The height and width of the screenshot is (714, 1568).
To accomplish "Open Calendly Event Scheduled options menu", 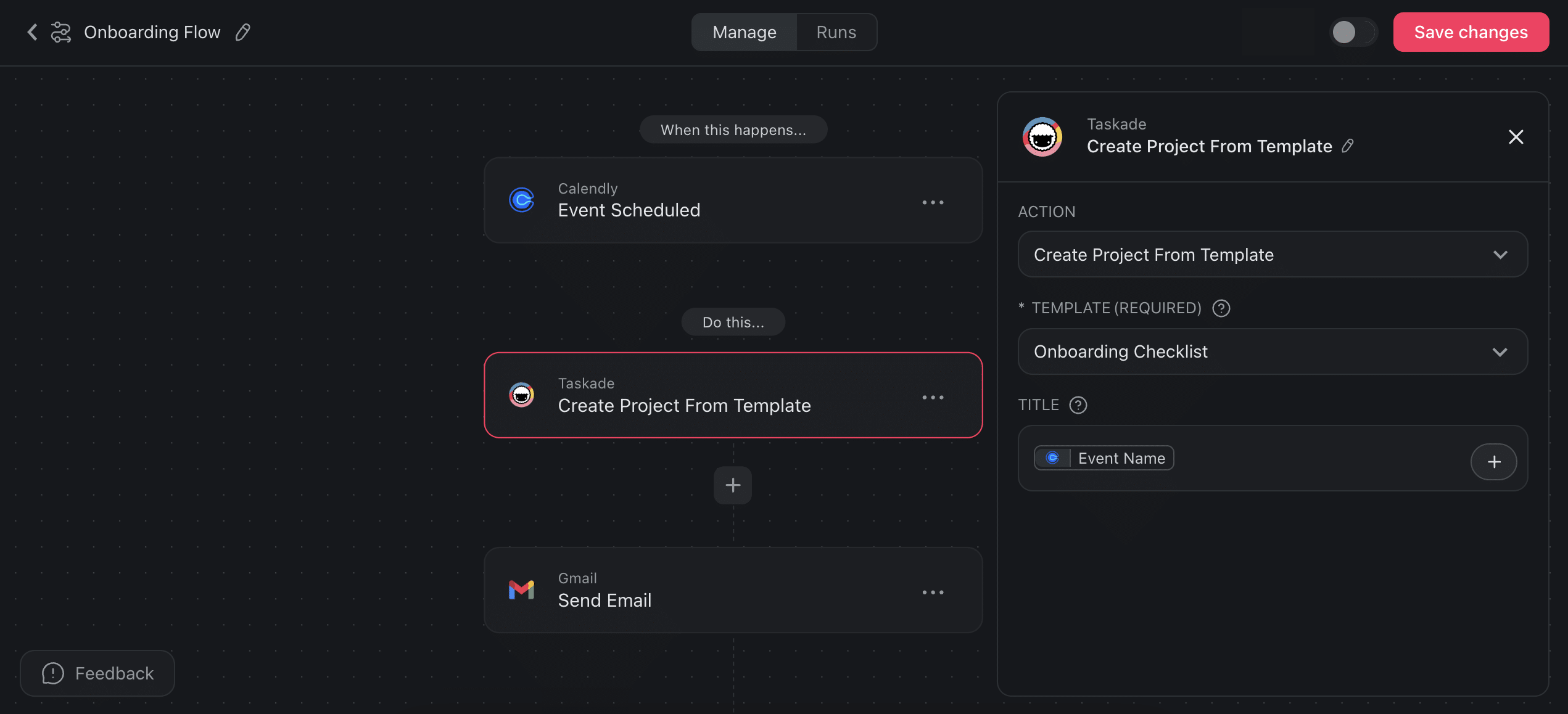I will tap(933, 202).
